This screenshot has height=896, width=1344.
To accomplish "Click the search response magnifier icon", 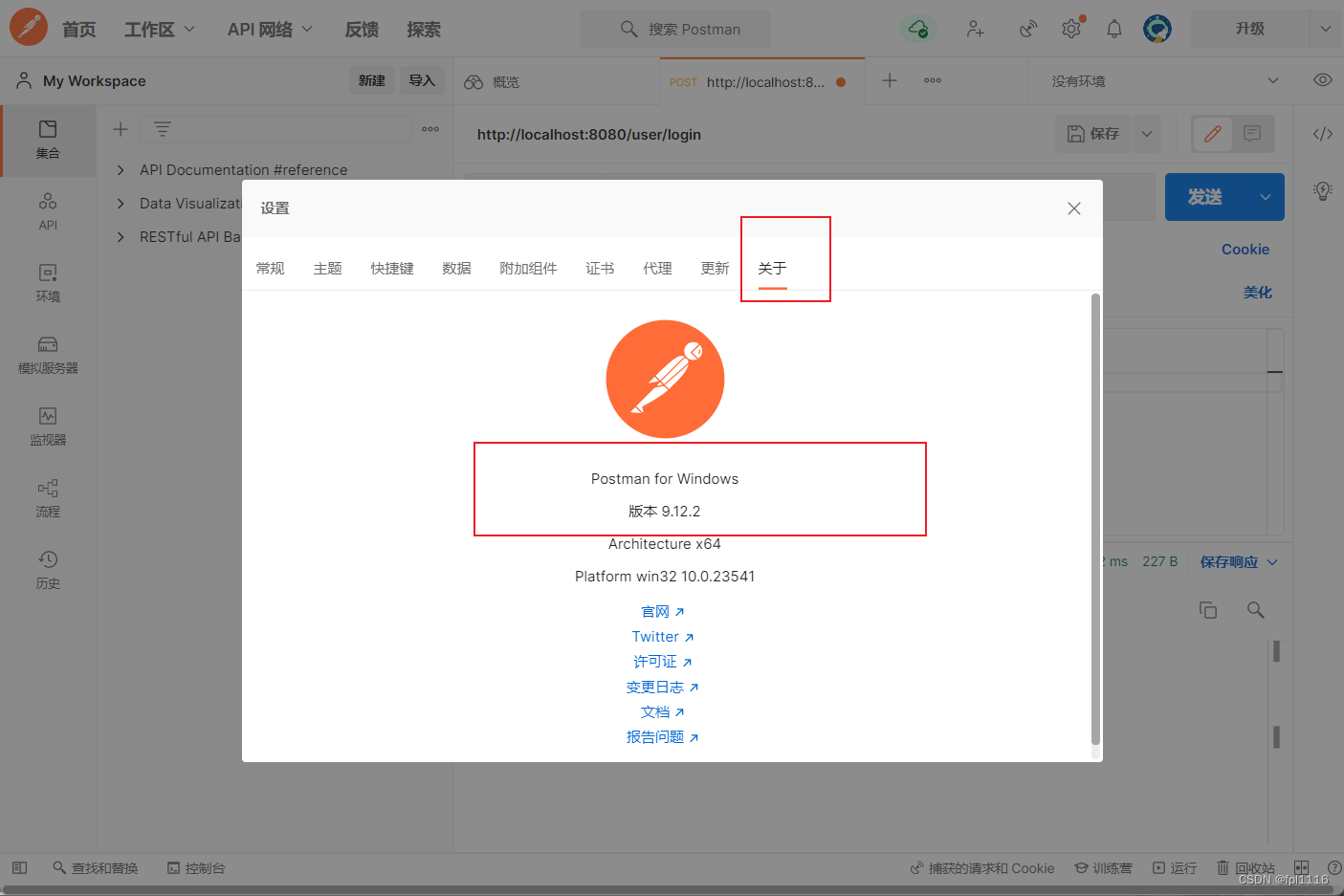I will [1256, 610].
